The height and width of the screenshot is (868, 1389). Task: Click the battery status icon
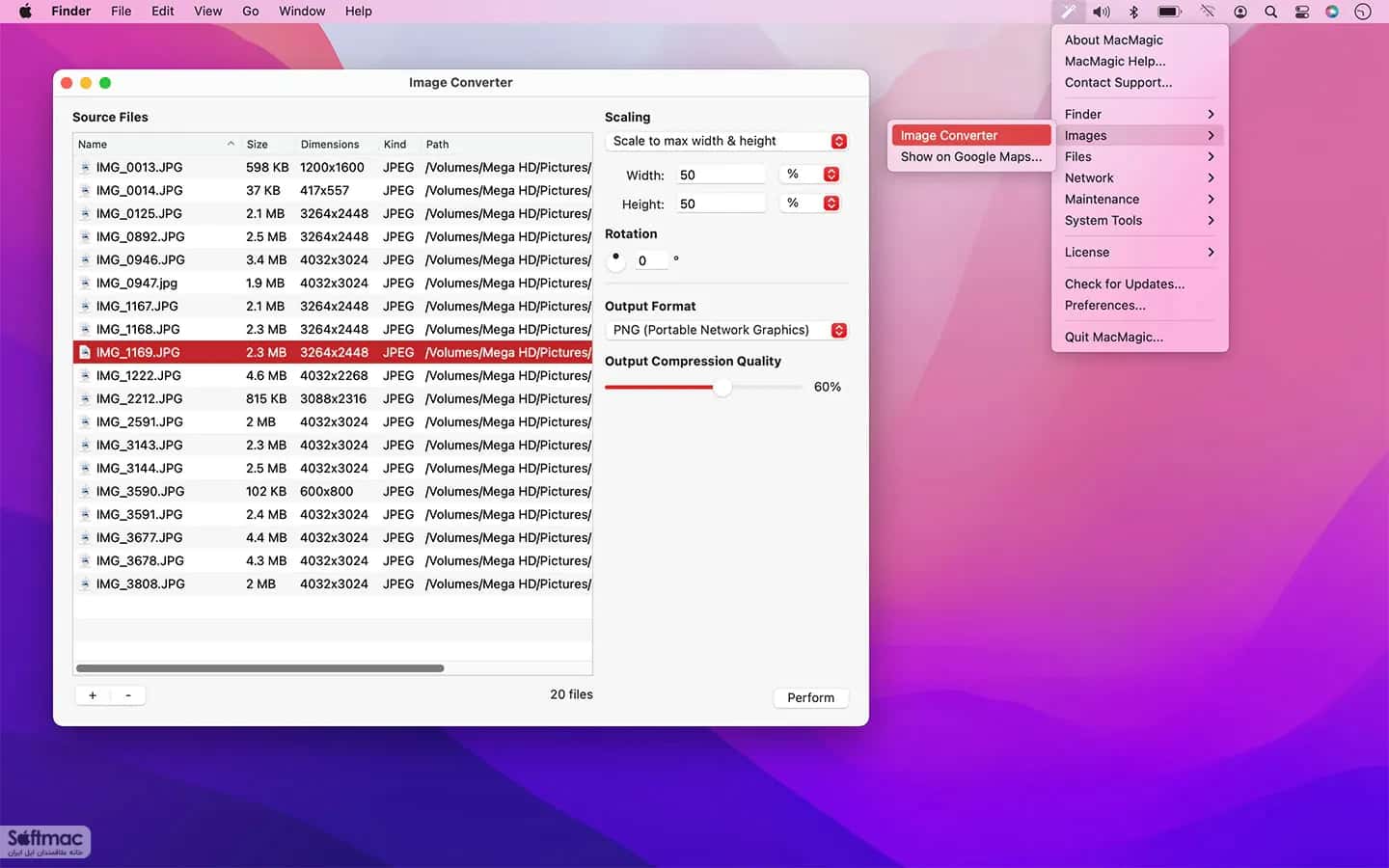pyautogui.click(x=1169, y=12)
